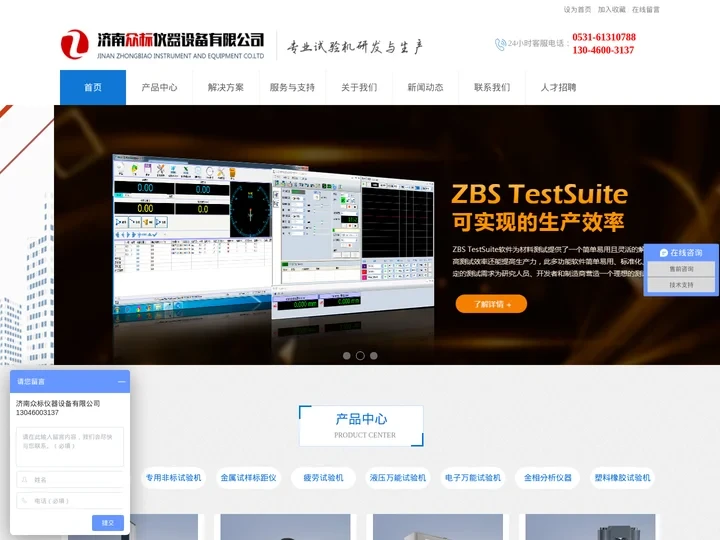Click the 设为首页 link
The image size is (720, 540).
(x=577, y=10)
